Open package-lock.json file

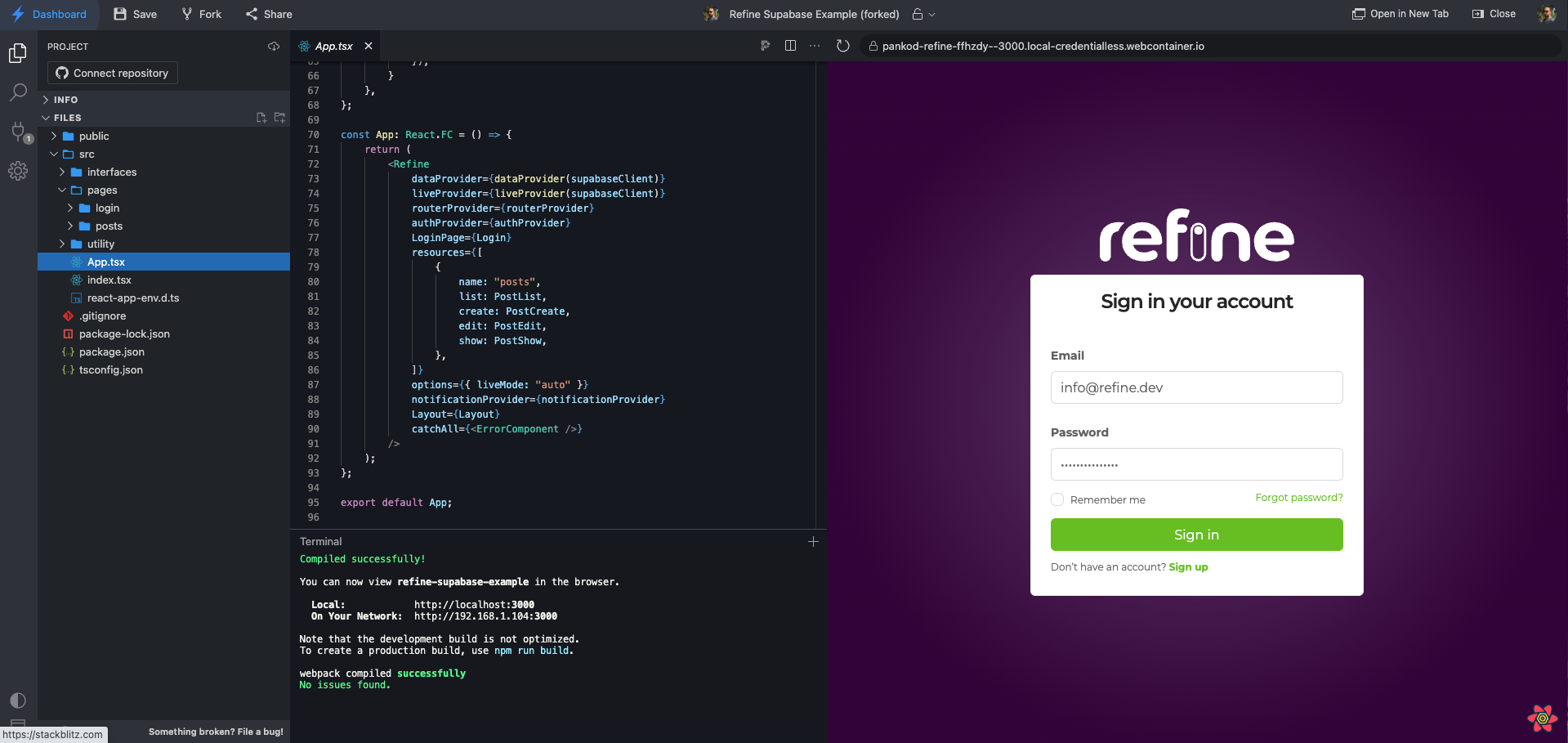163,334
